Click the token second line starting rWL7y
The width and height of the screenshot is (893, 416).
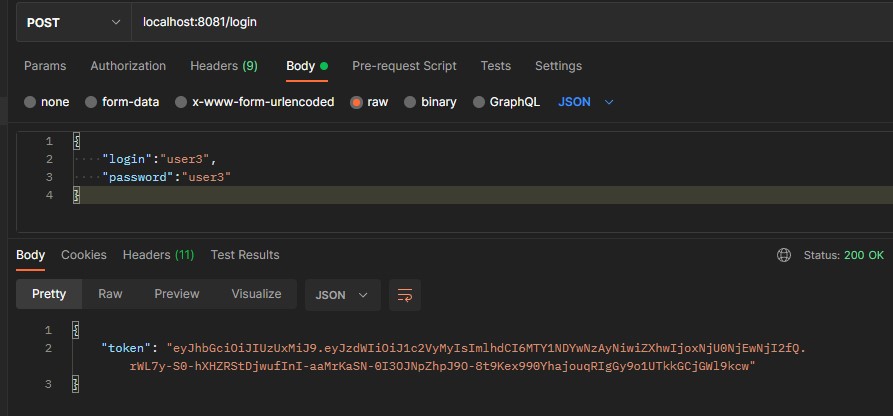tap(443, 366)
